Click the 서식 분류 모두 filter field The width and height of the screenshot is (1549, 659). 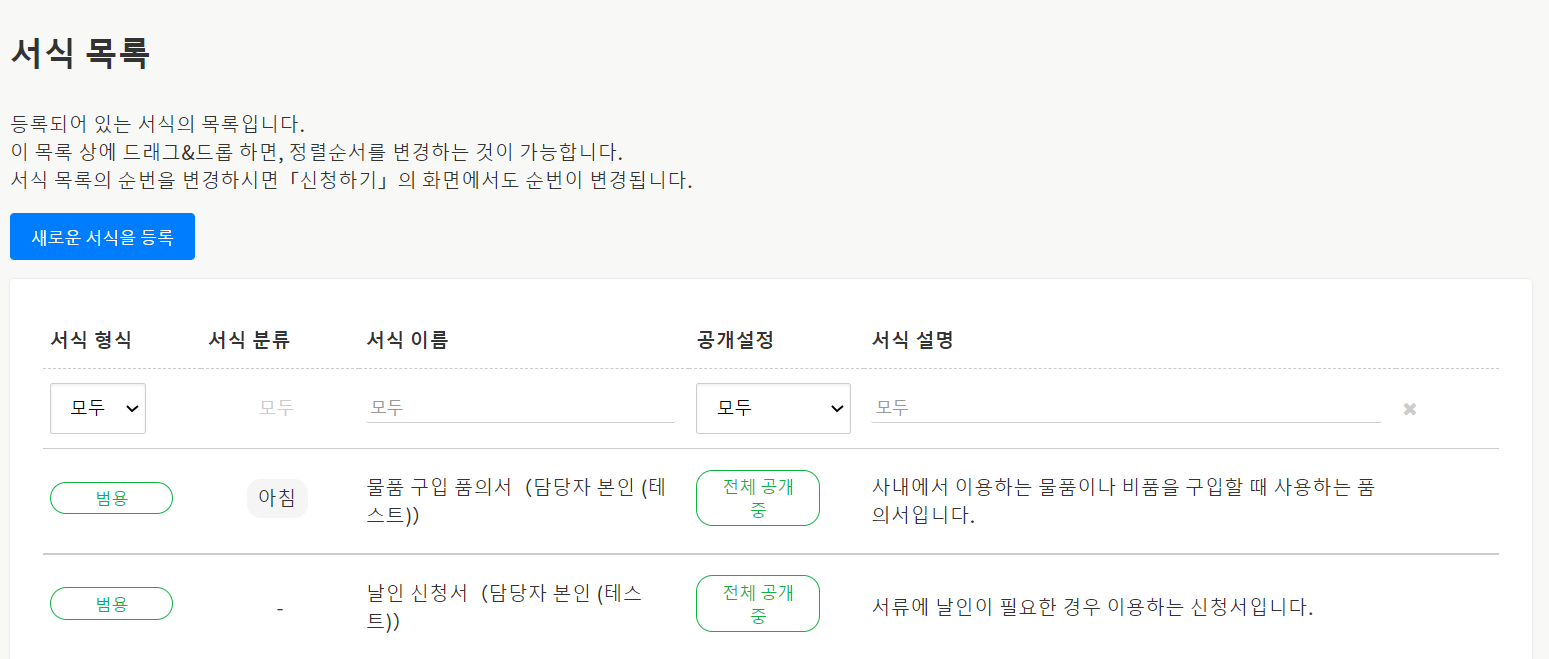276,408
